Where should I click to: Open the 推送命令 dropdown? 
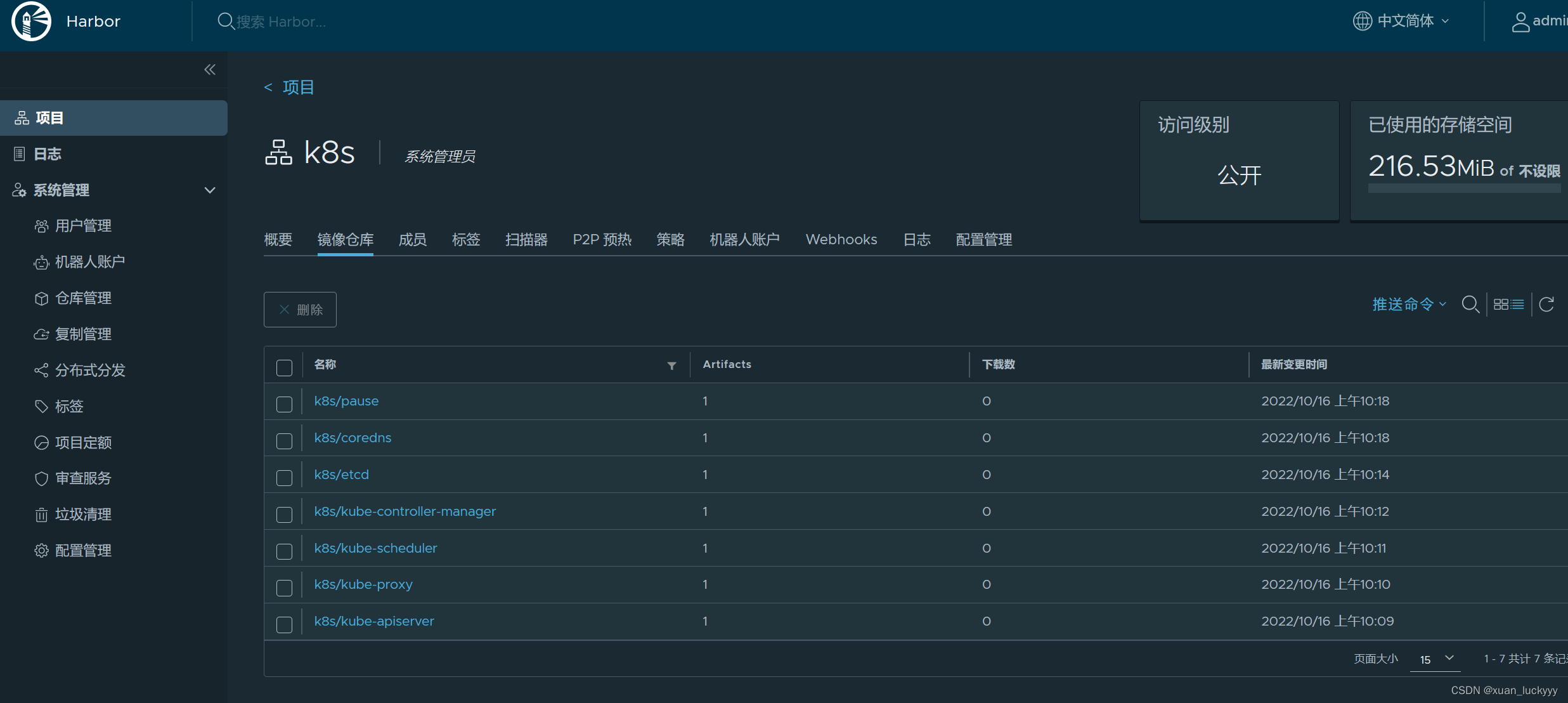1409,305
